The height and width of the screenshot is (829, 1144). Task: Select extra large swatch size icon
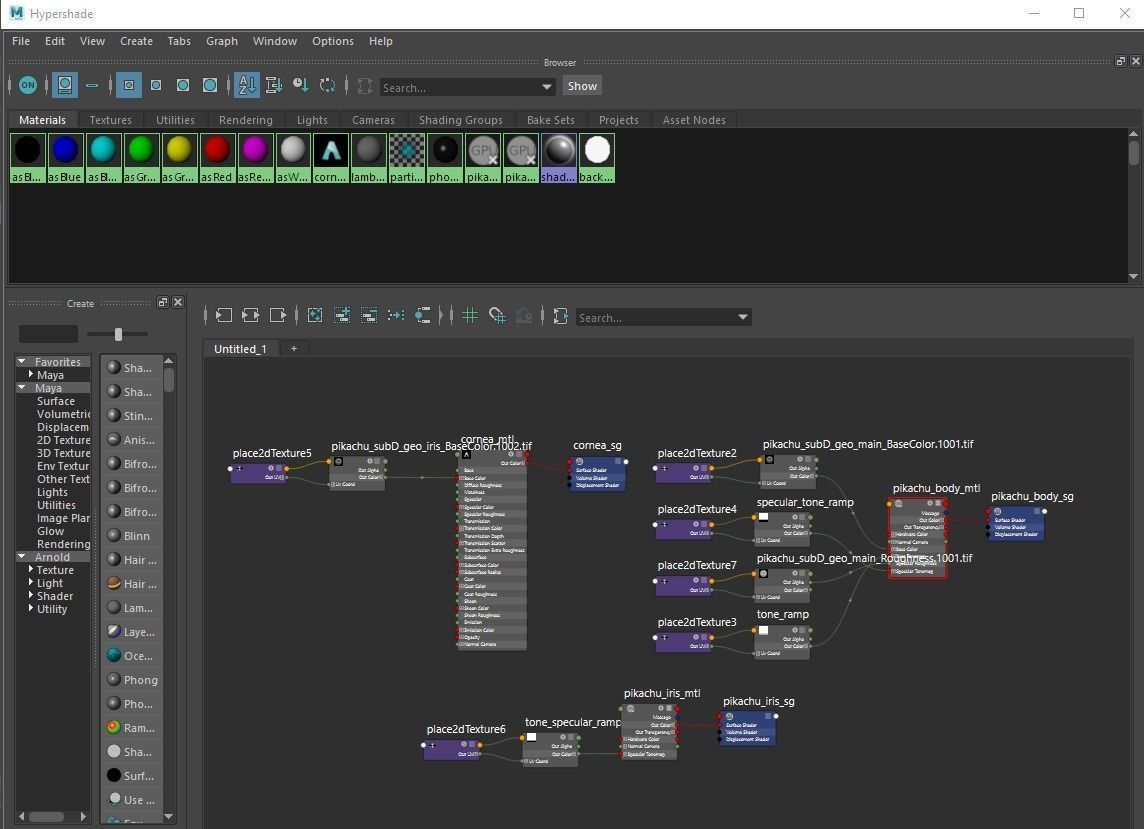point(210,85)
